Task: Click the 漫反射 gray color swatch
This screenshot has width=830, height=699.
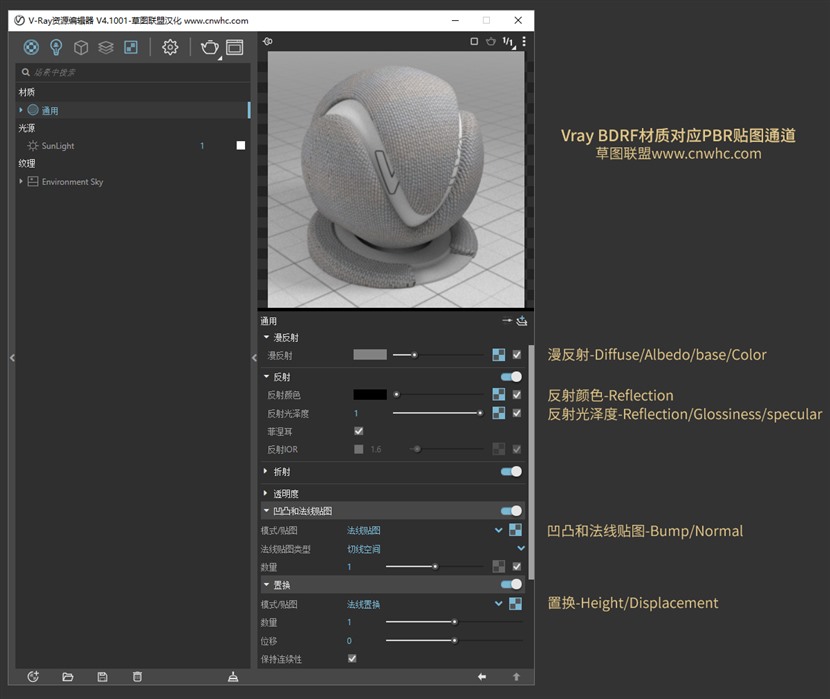Action: click(370, 355)
